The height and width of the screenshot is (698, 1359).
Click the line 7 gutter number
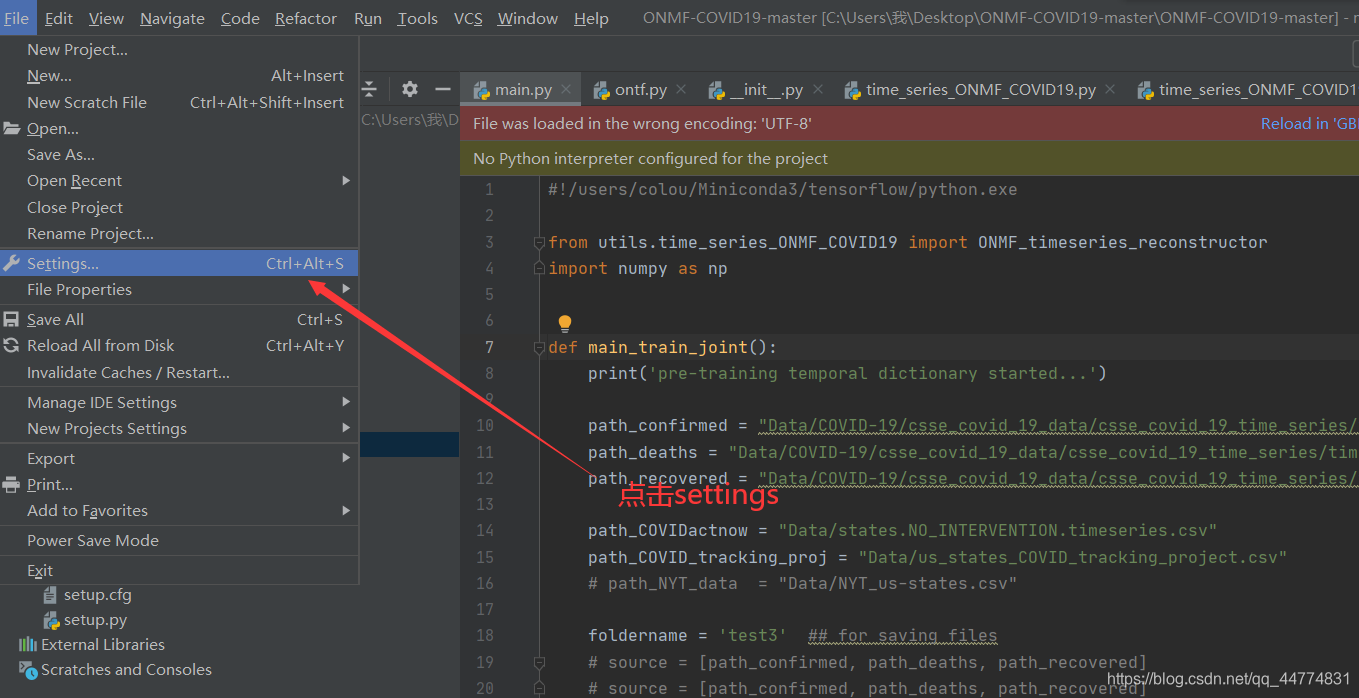[x=488, y=347]
